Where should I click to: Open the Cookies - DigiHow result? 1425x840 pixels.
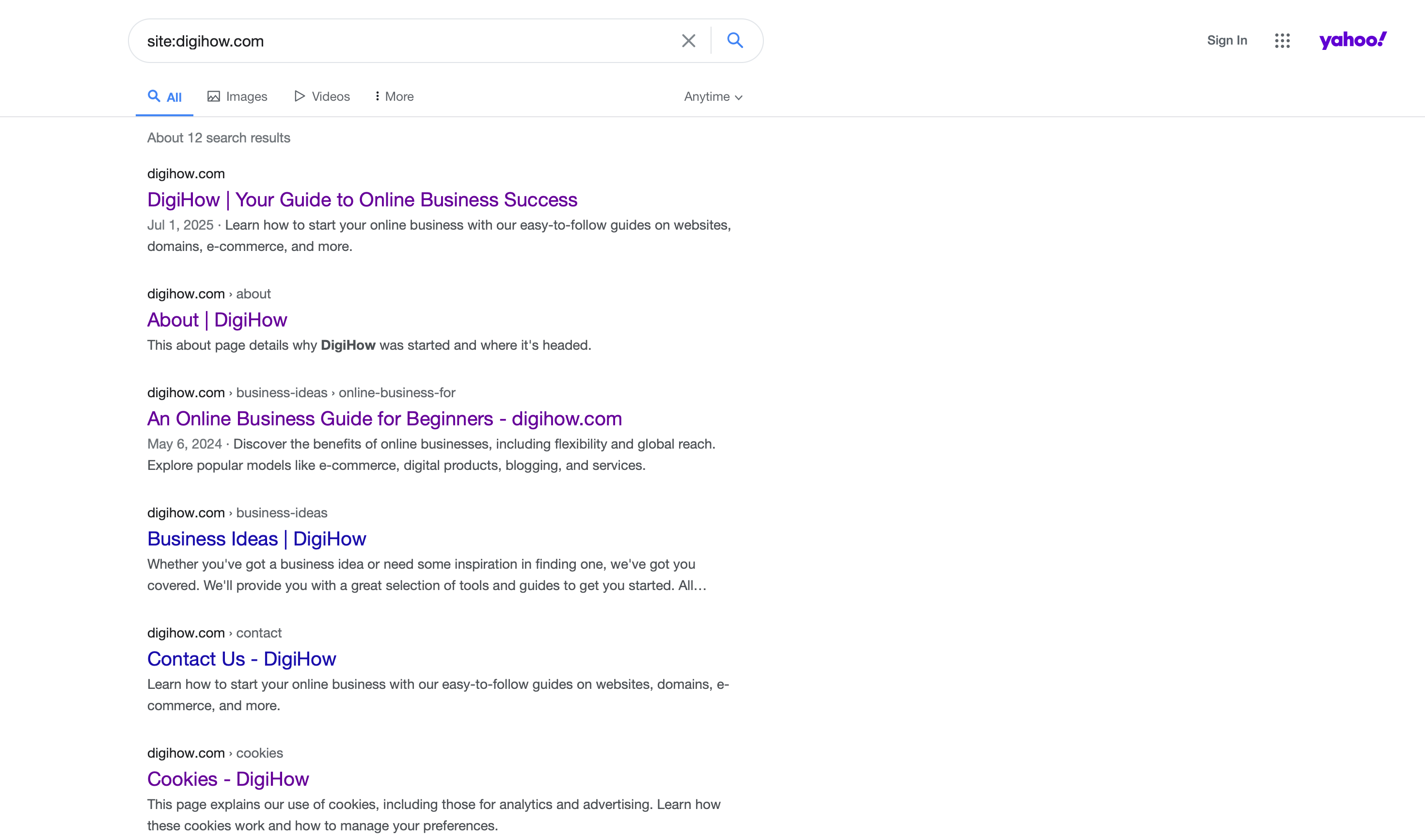point(228,778)
